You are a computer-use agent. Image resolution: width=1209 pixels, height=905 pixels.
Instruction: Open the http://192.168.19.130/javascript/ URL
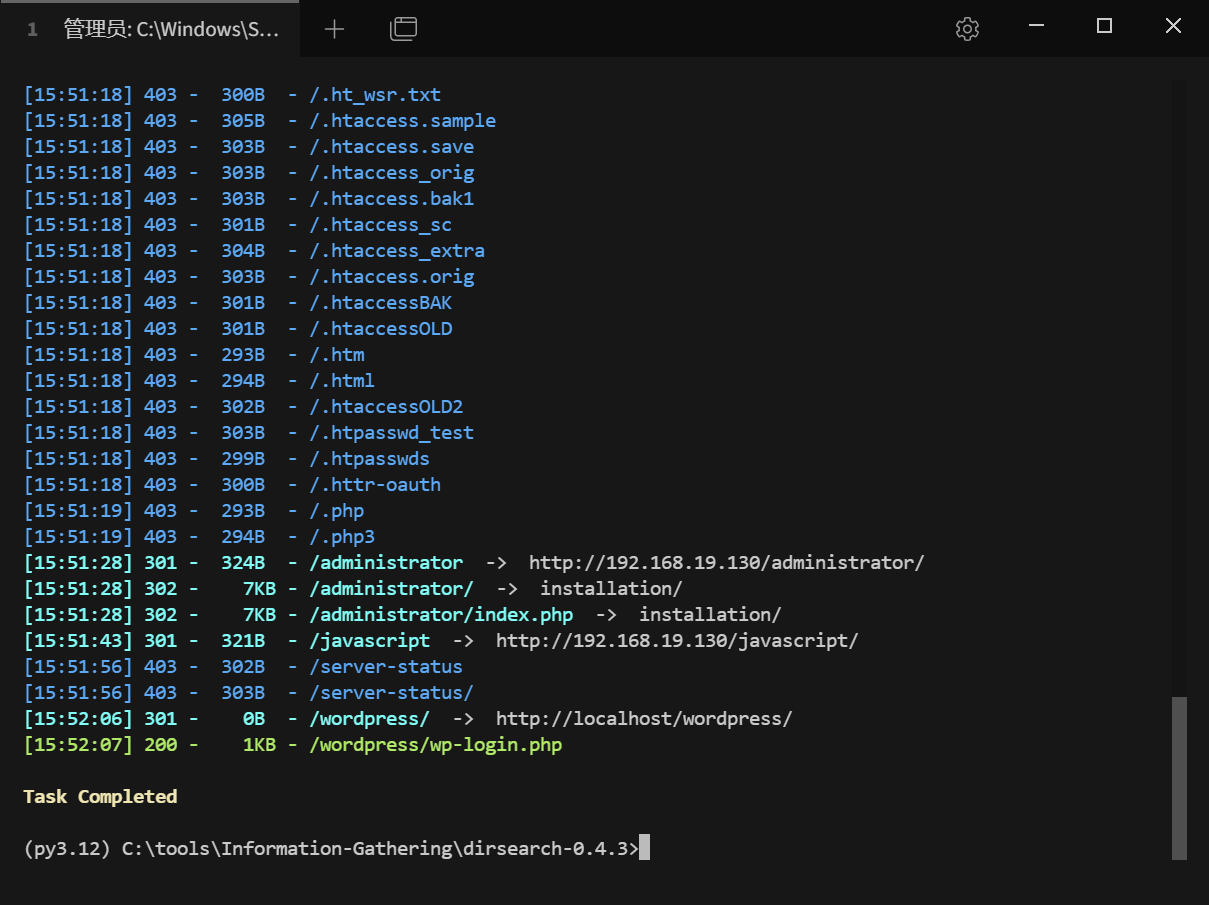[x=677, y=641]
